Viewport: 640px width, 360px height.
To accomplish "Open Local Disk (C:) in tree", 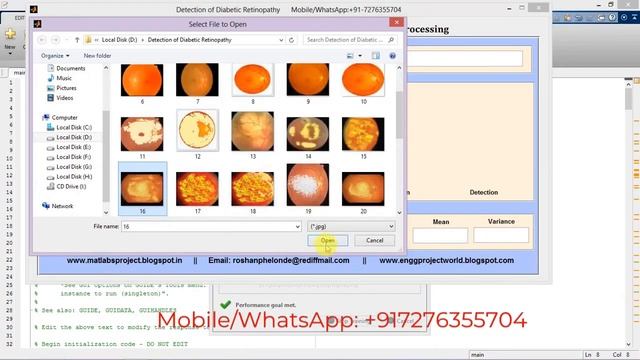I will [x=69, y=127].
